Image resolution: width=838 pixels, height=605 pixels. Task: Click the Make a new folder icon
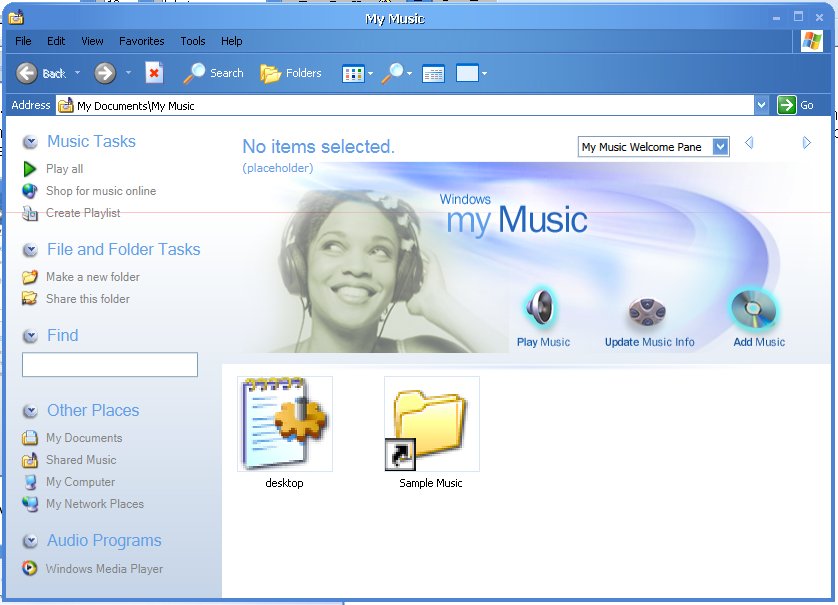tap(30, 277)
